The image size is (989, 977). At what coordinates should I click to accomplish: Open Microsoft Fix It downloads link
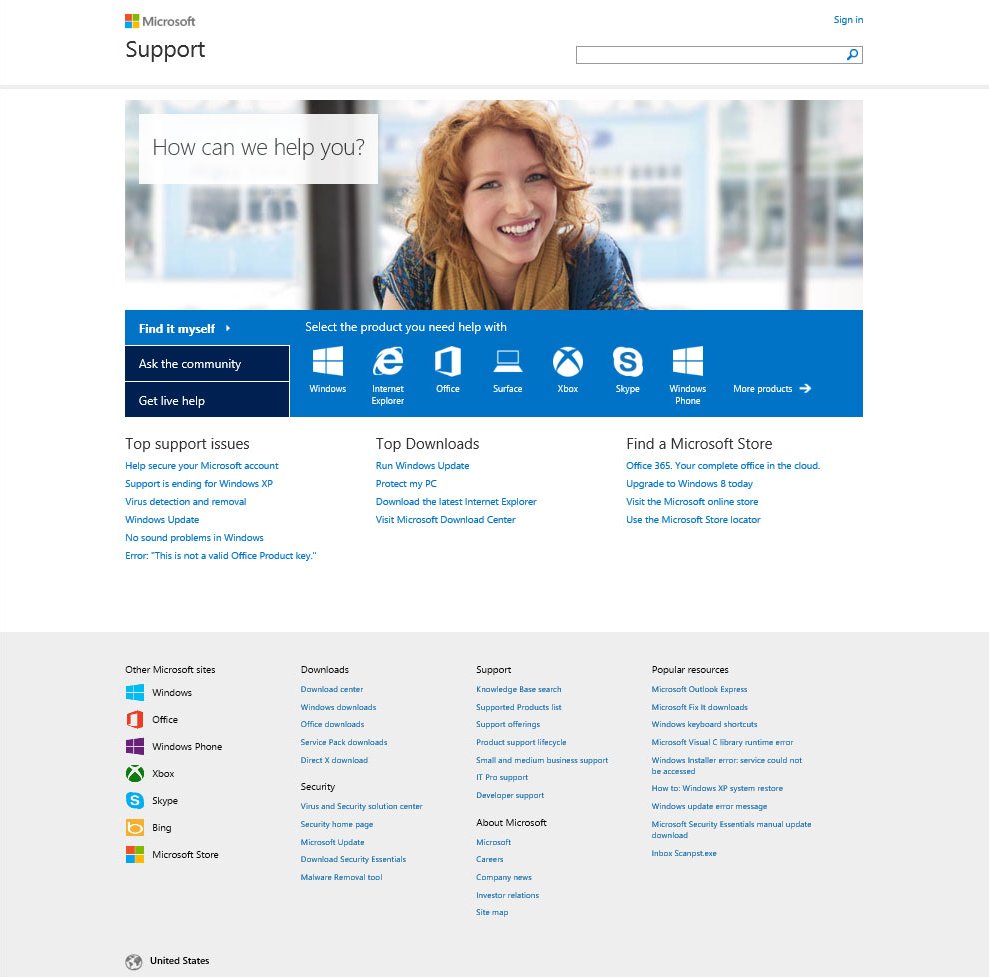tap(699, 707)
